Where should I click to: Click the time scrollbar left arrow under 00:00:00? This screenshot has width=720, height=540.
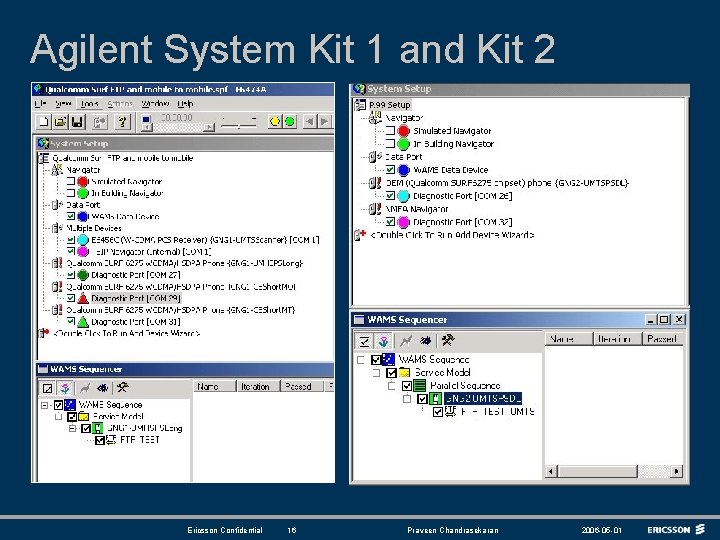[146, 127]
